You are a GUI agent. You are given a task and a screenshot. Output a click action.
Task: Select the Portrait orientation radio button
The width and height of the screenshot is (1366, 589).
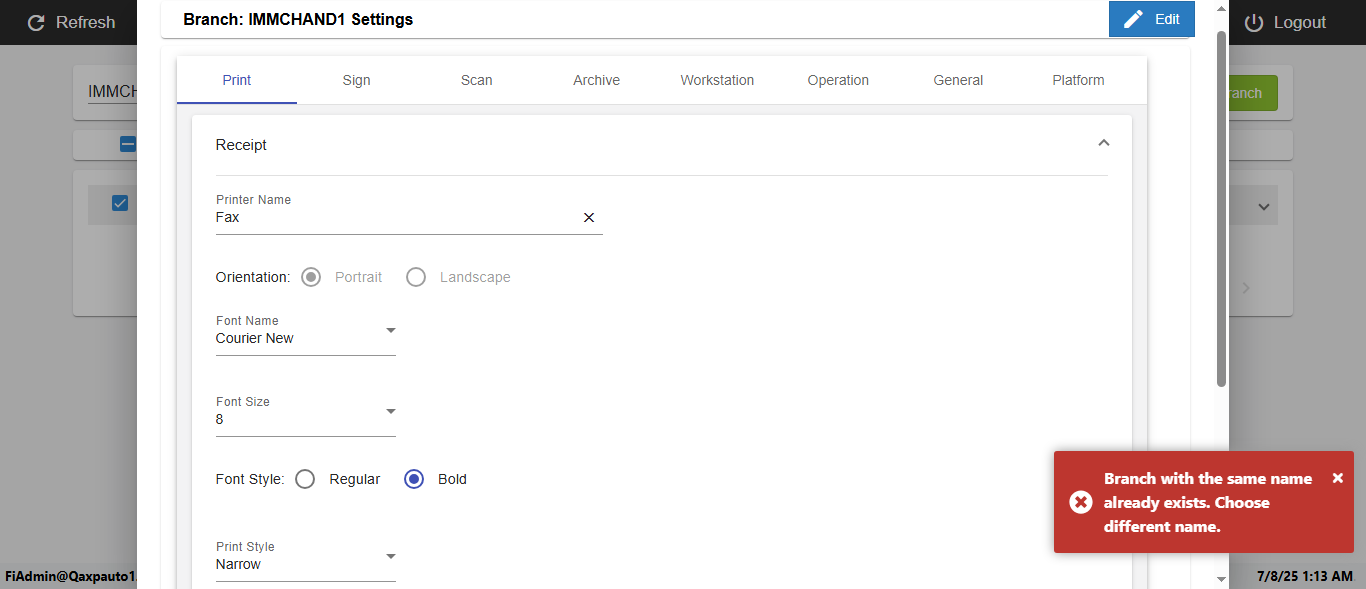click(311, 277)
